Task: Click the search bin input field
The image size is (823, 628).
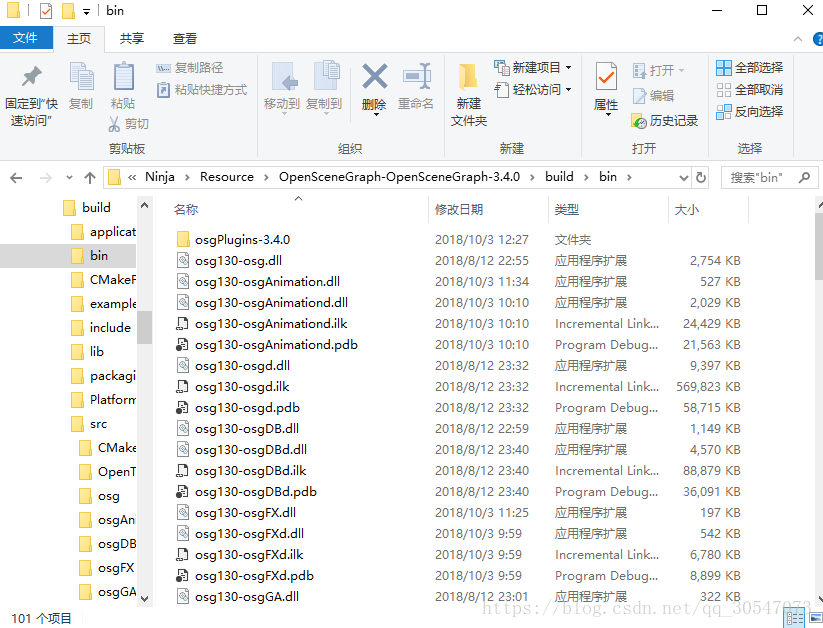Action: 769,177
